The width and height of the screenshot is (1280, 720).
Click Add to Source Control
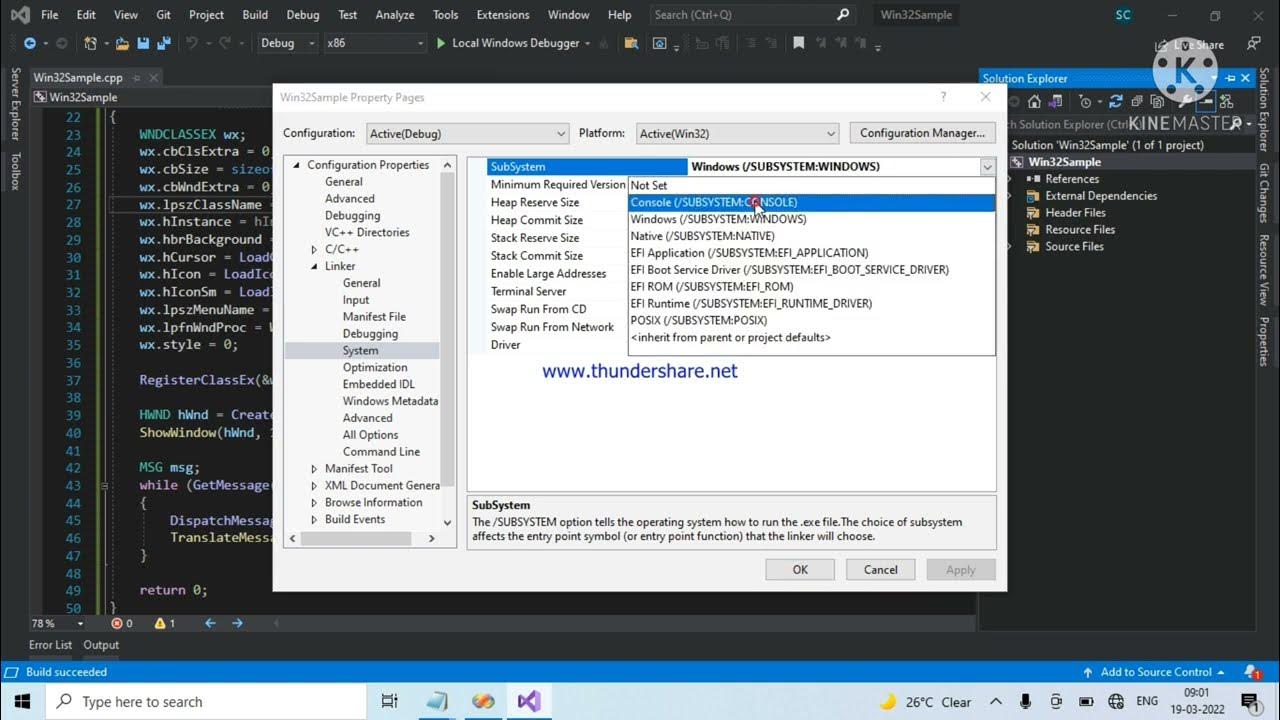click(x=1155, y=672)
